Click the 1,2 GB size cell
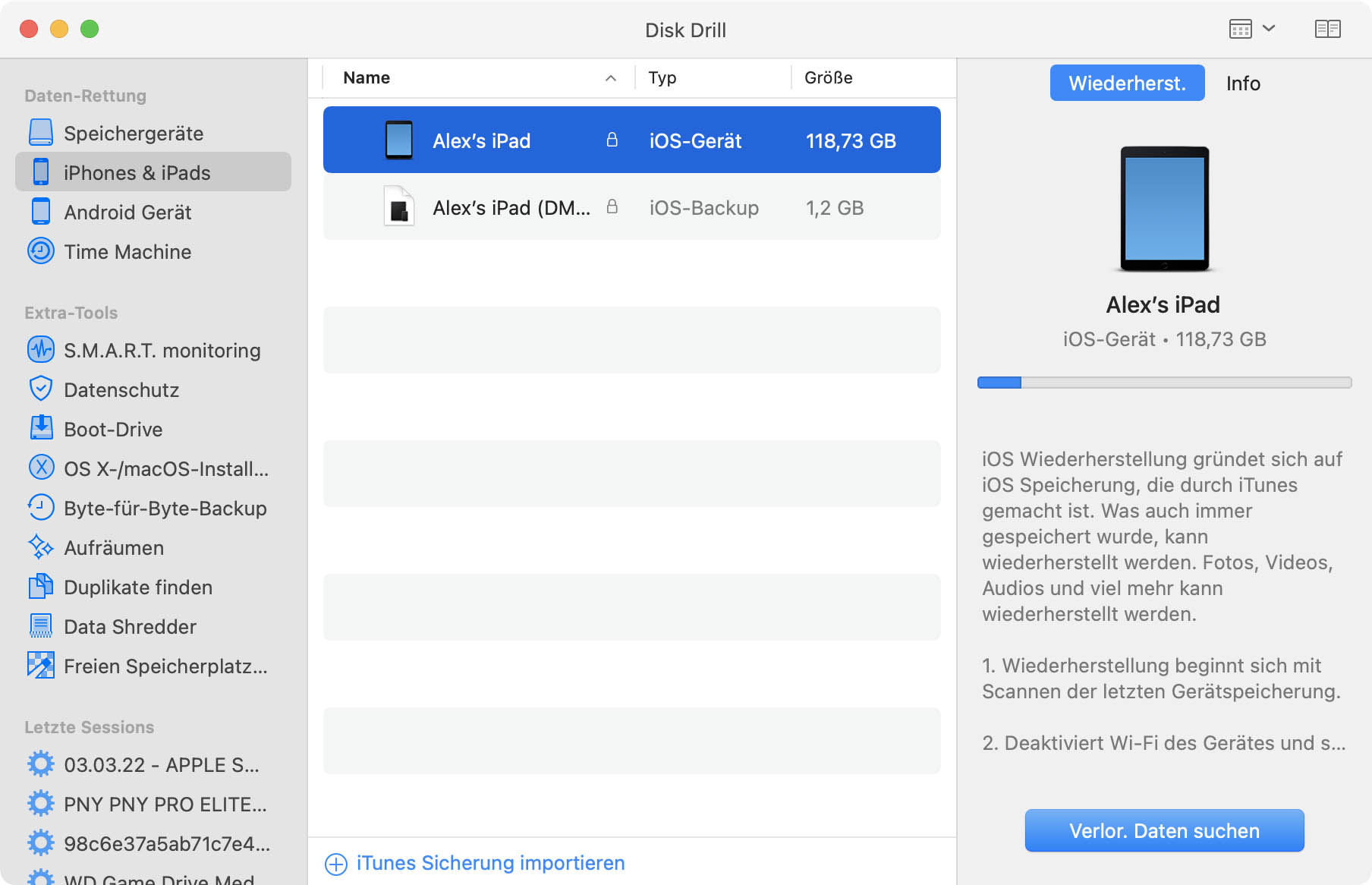1372x885 pixels. [x=835, y=208]
